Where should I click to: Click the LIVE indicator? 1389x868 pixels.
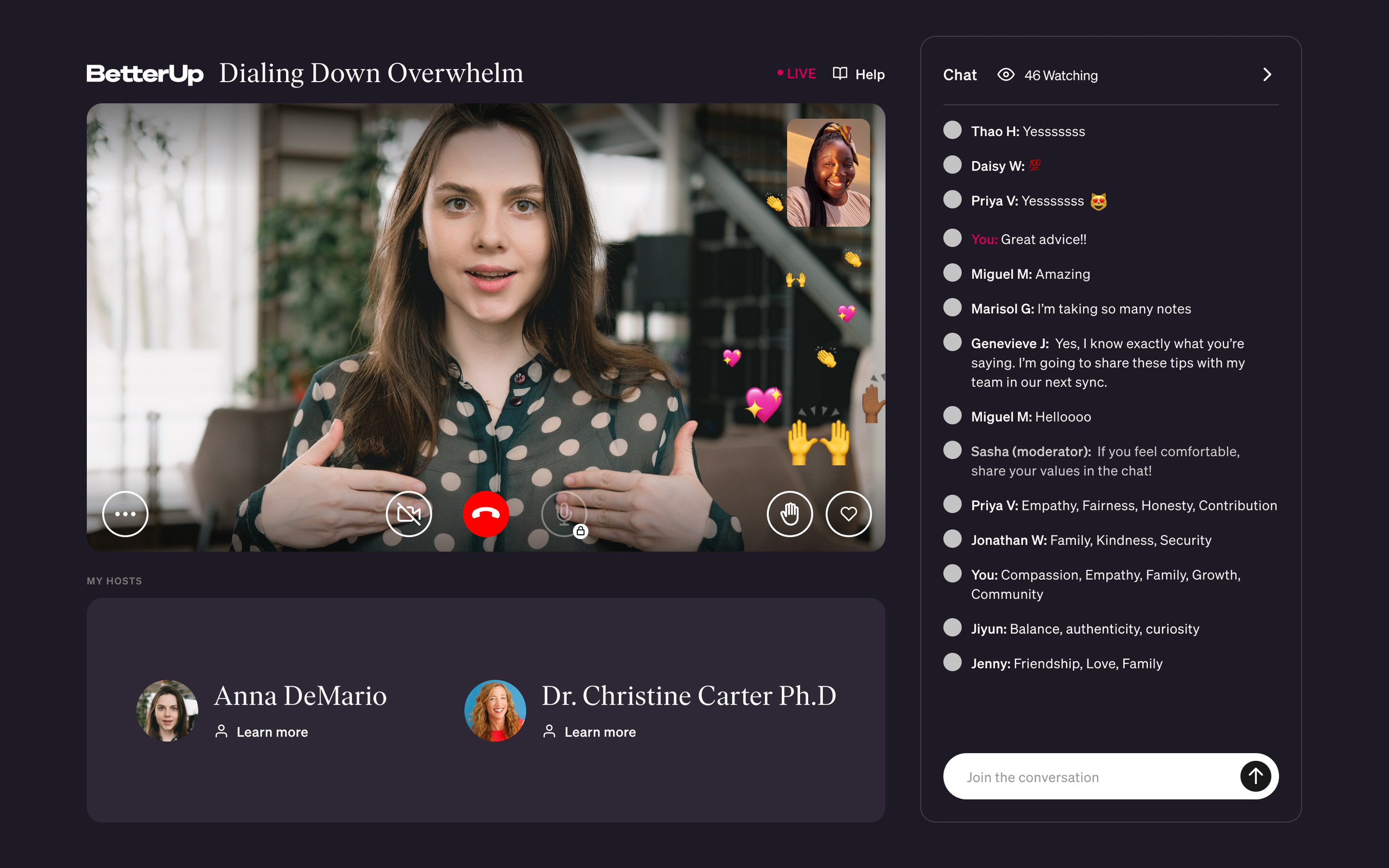(796, 73)
